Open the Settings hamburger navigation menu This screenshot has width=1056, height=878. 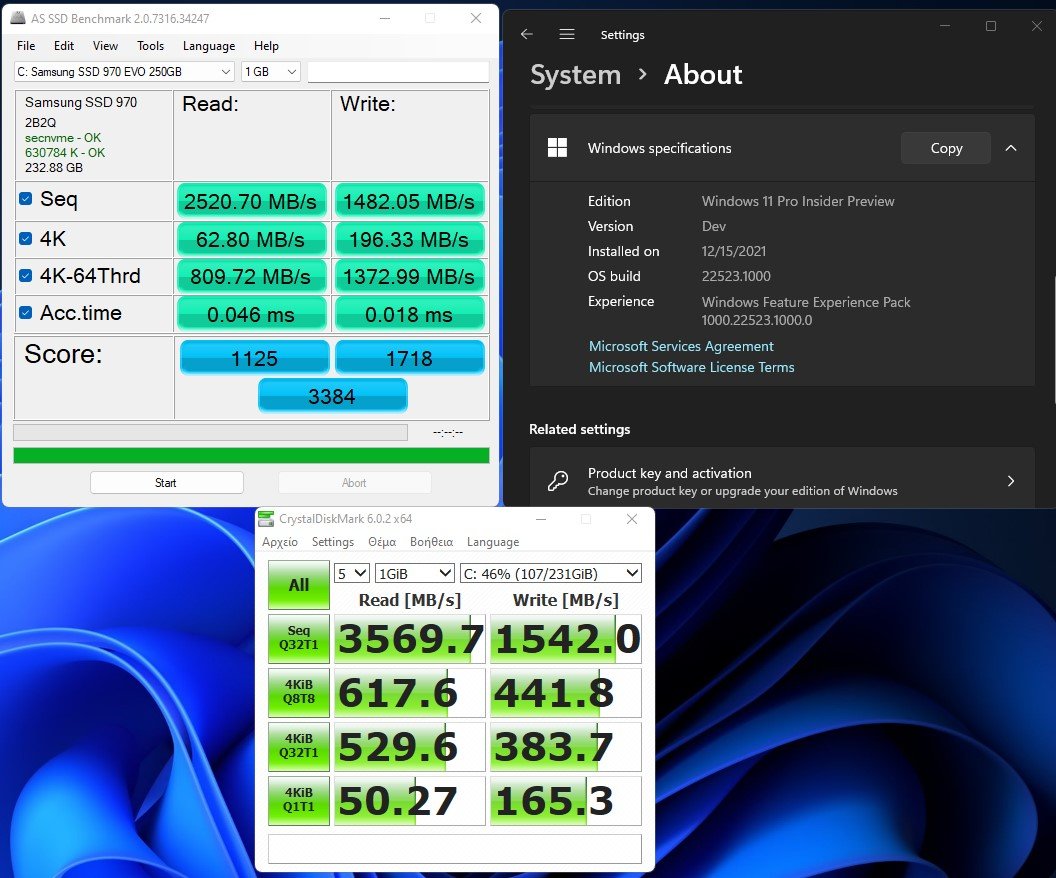point(567,34)
